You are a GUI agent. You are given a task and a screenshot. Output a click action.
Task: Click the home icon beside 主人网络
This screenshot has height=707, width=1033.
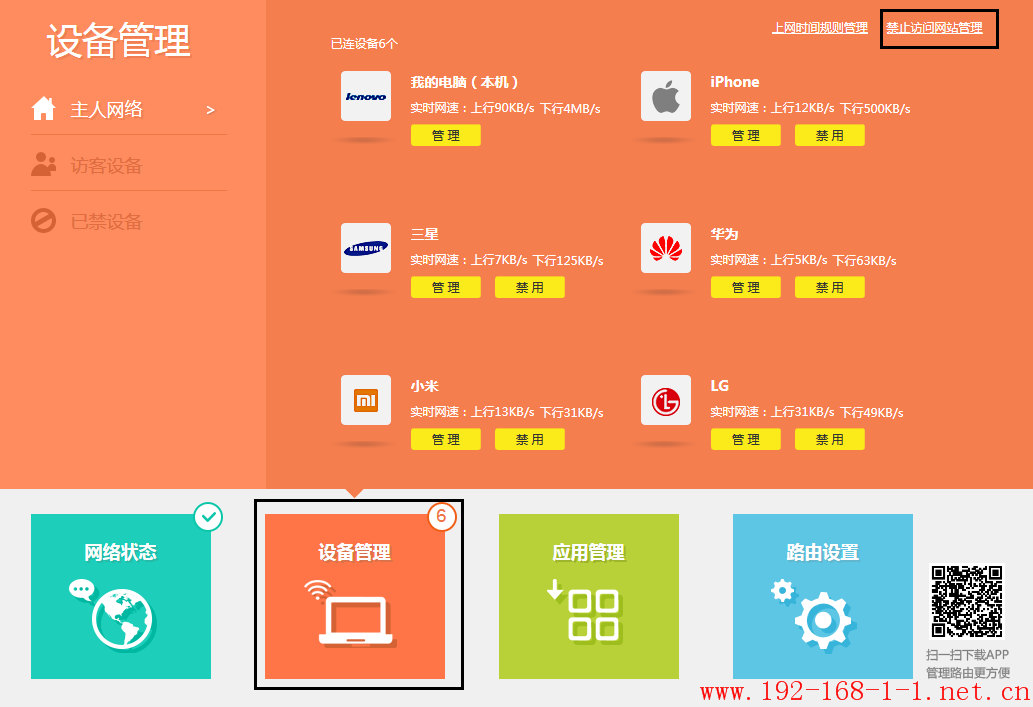(x=43, y=109)
